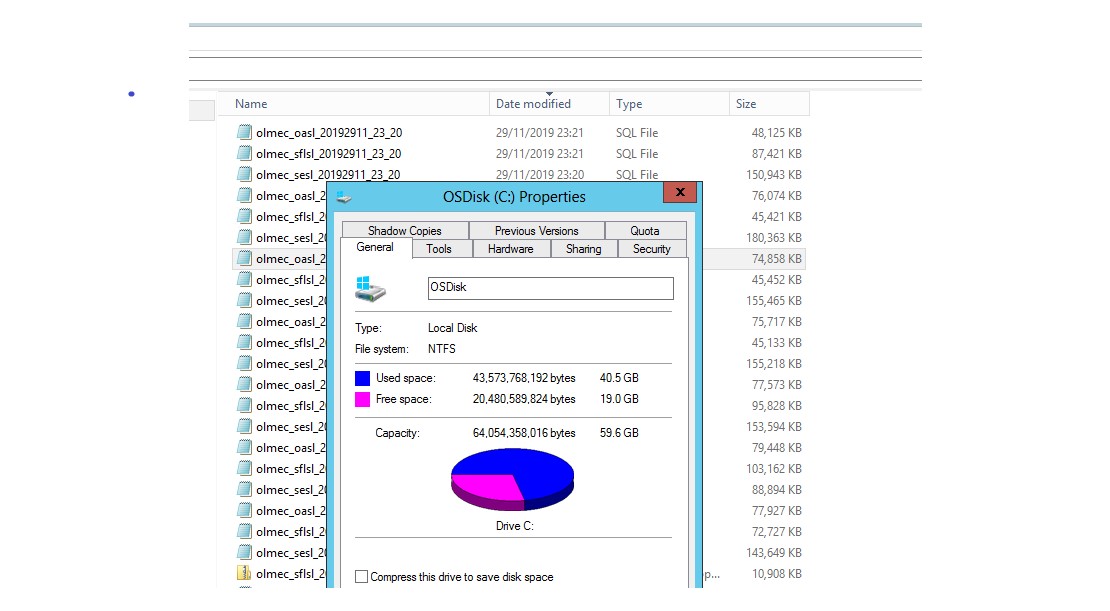Select the file name olmec_sflsl_20192911_23_20
This screenshot has width=1110, height=611.
click(328, 154)
